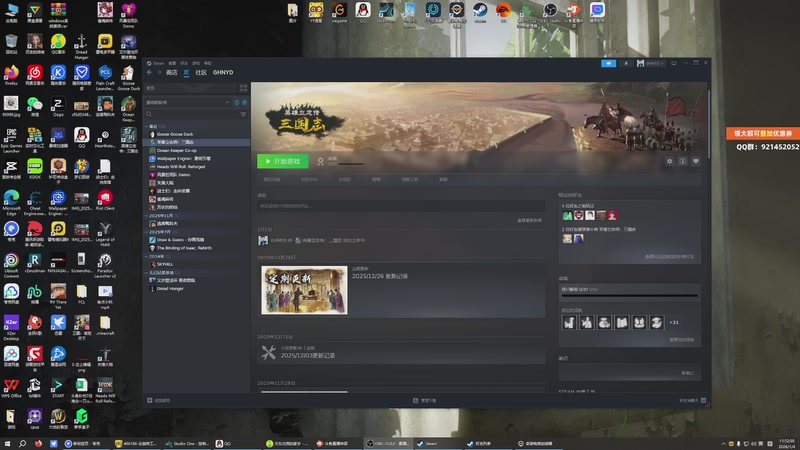Toggle the recent activity clock filter
Screen dimensions: 800x450
(236, 103)
